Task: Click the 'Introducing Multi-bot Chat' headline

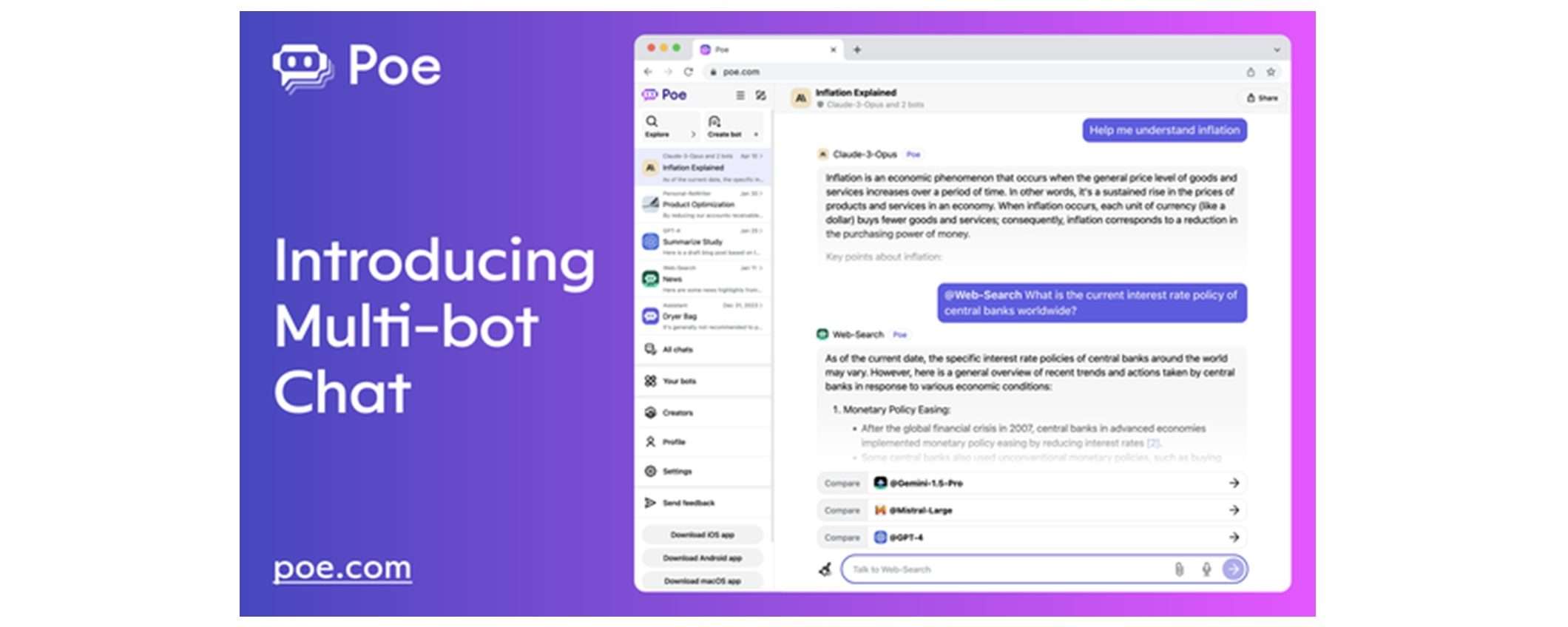Action: pyautogui.click(x=434, y=325)
